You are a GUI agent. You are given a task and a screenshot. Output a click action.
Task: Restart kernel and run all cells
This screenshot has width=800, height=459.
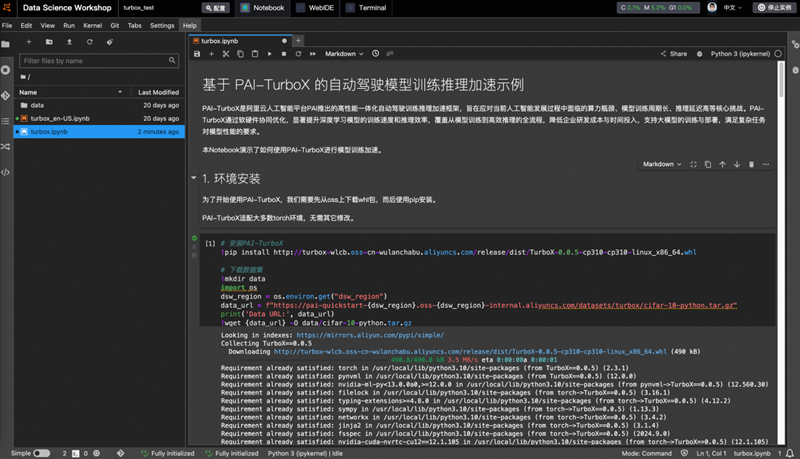[312, 54]
